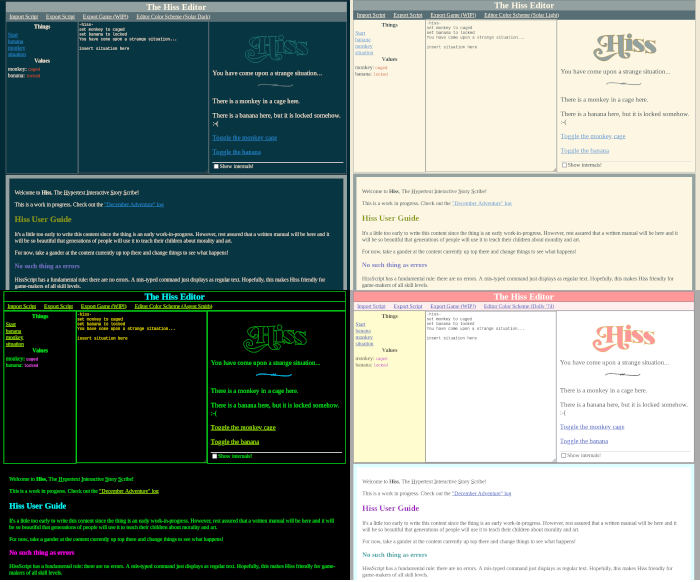Click 'Toggle the banana' in Agent Smith preview
The width and height of the screenshot is (700, 582).
pos(235,441)
